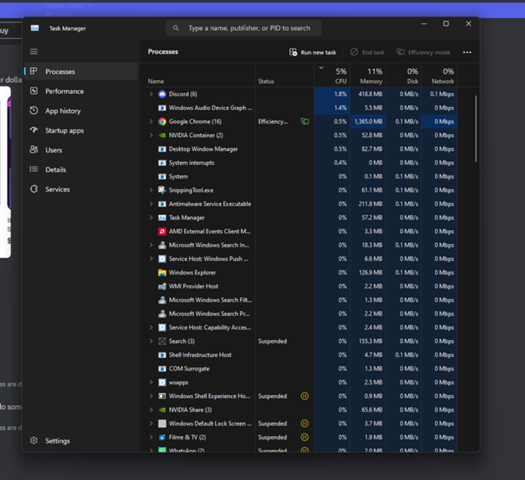Click the Windows Explorer folder icon
The height and width of the screenshot is (480, 525).
tap(162, 272)
